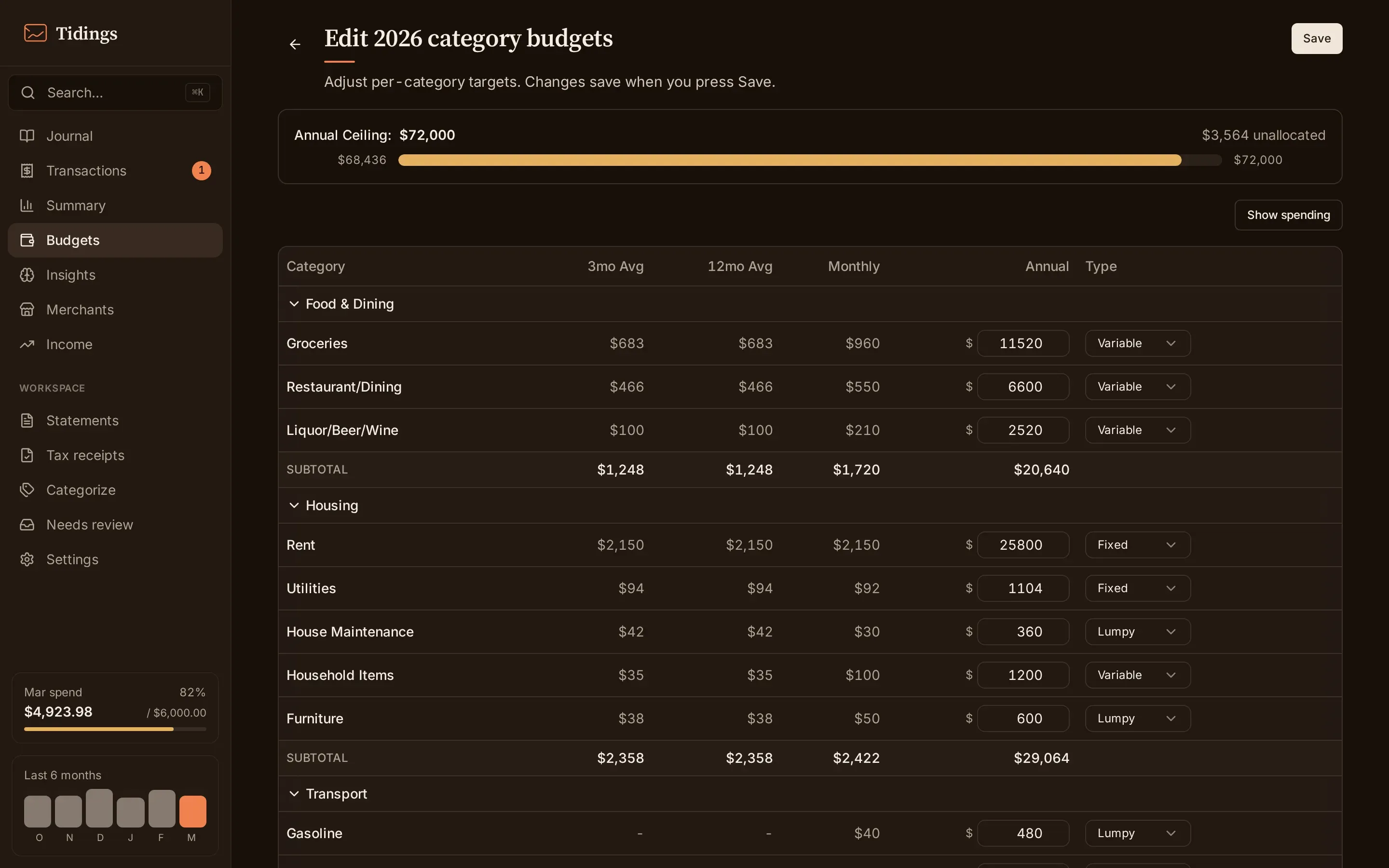
Task: Go to Transactions
Action: (x=115, y=171)
